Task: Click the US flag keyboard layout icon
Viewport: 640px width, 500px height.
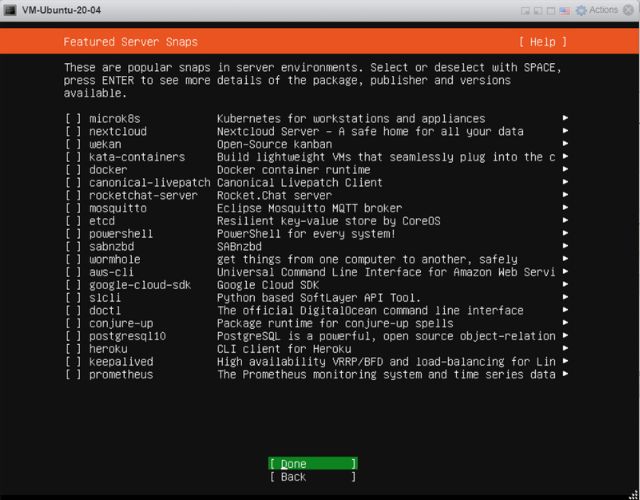Action: [565, 11]
